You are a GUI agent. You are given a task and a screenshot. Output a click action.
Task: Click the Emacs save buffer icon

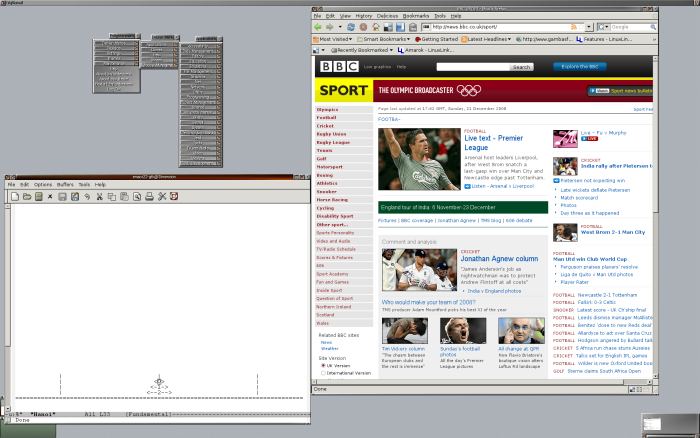click(x=61, y=196)
